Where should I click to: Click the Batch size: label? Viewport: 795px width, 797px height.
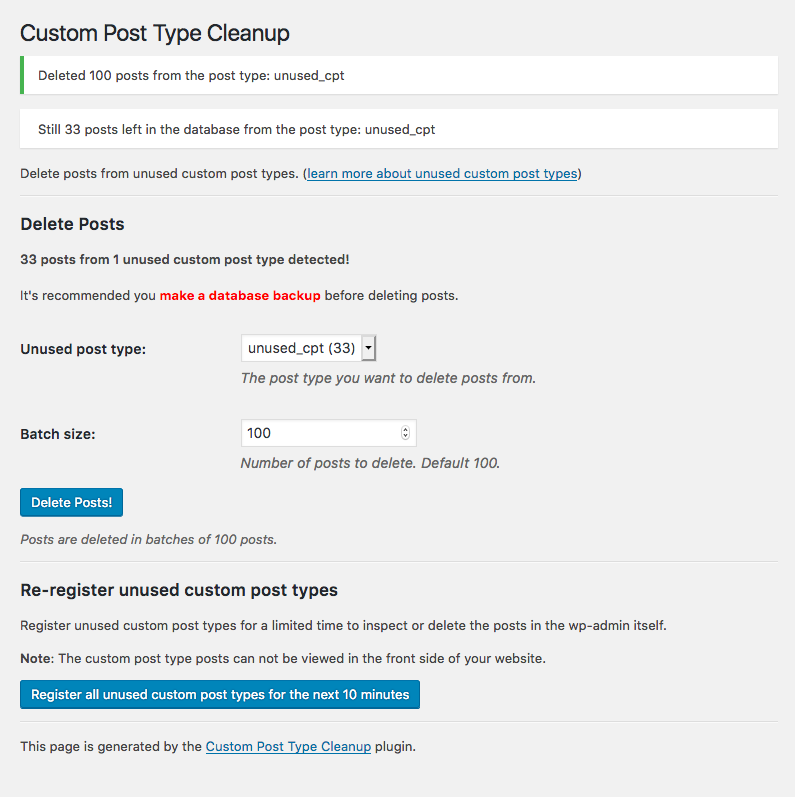58,434
